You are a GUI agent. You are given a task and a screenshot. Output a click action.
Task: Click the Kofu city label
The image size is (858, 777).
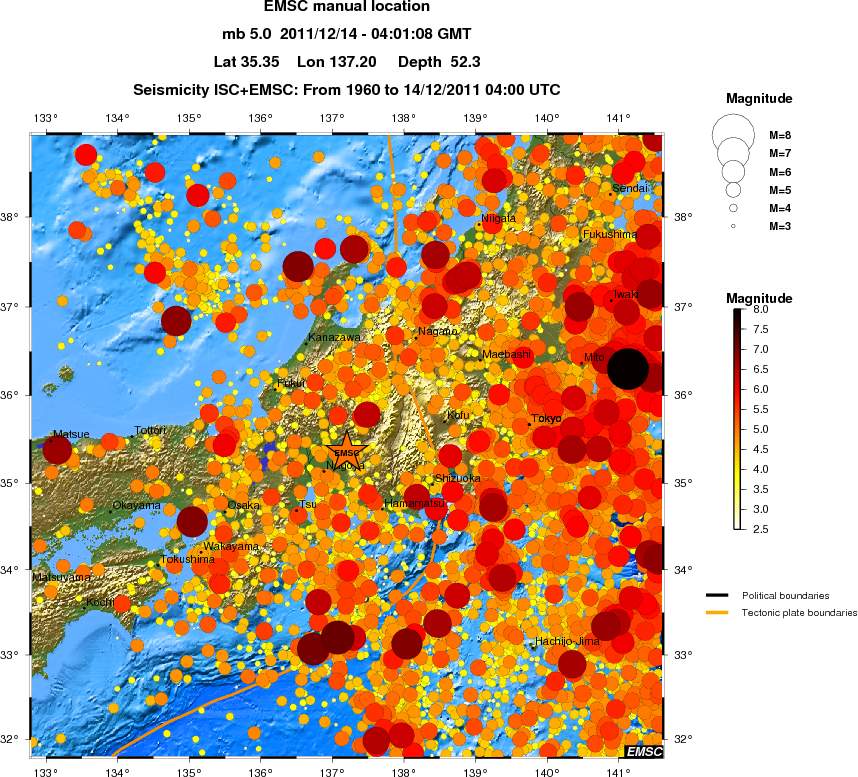click(x=458, y=415)
